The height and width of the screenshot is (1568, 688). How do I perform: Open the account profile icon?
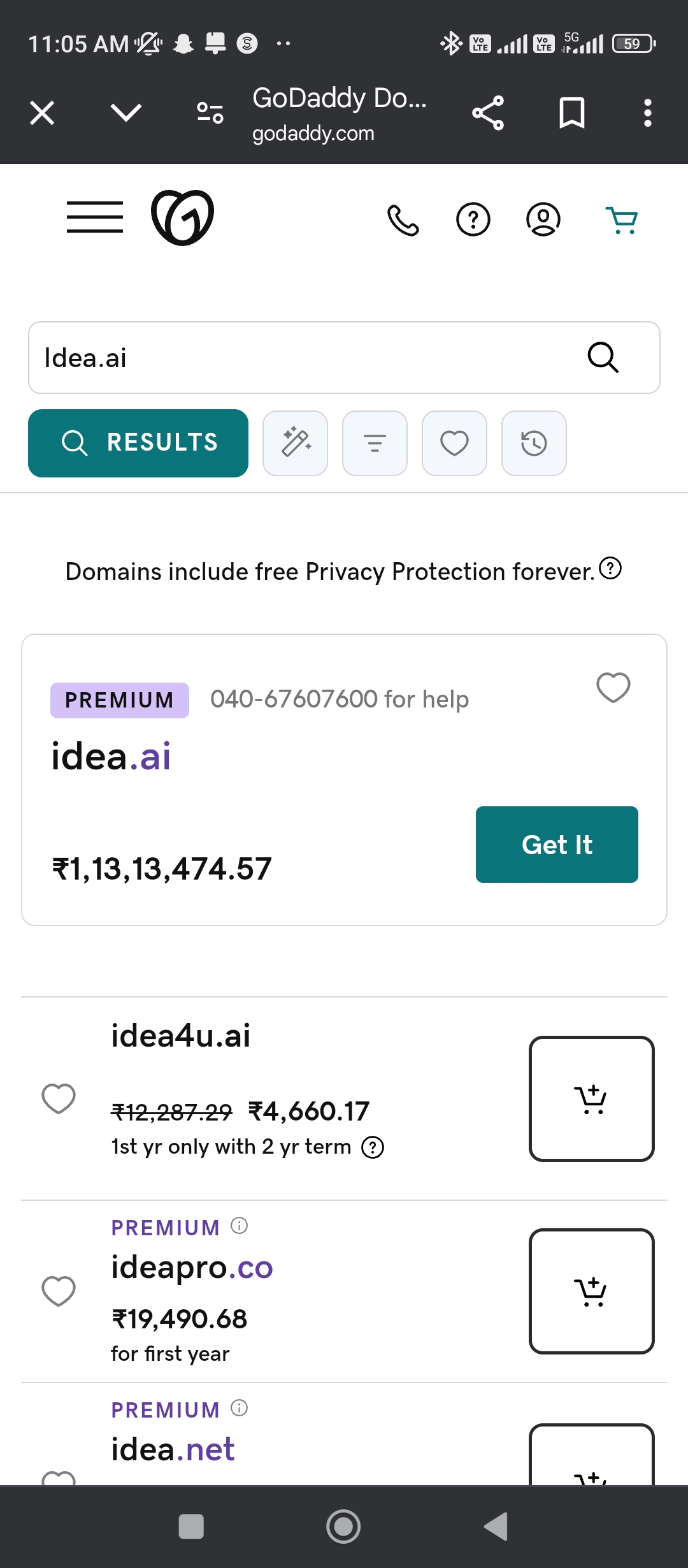click(x=543, y=220)
